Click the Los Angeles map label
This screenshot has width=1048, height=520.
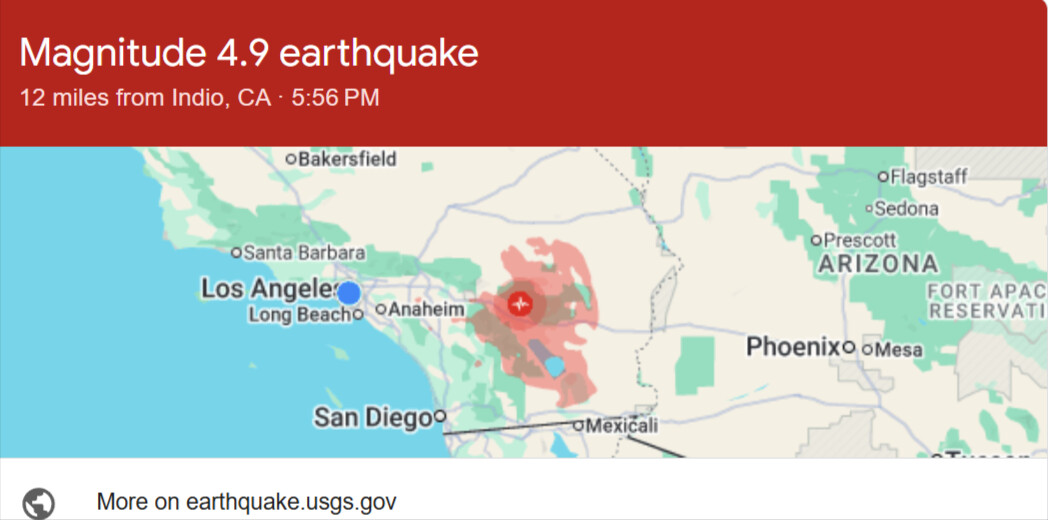(268, 289)
